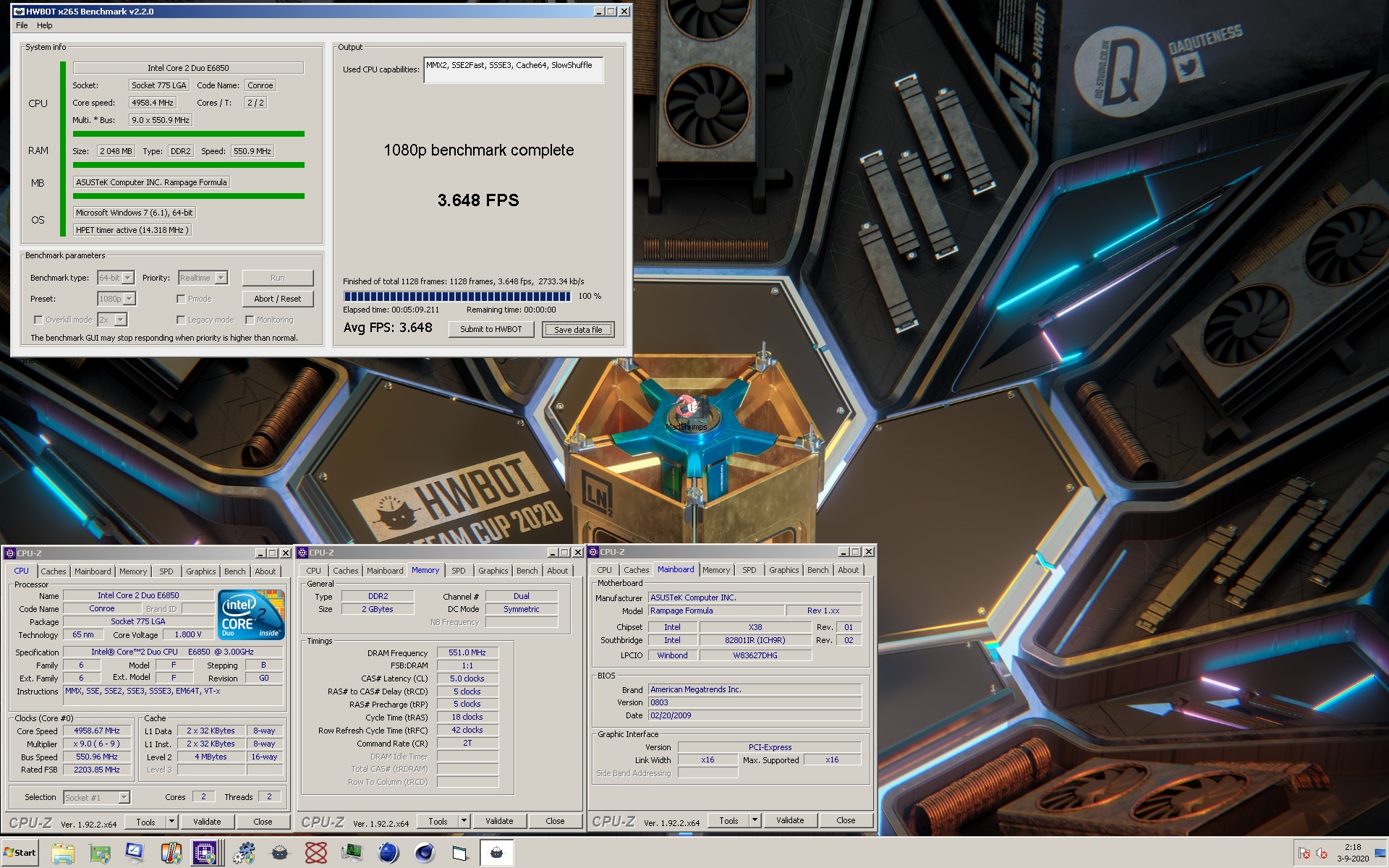Click Submit to HWBOT
This screenshot has width=1389, height=868.
click(x=491, y=329)
